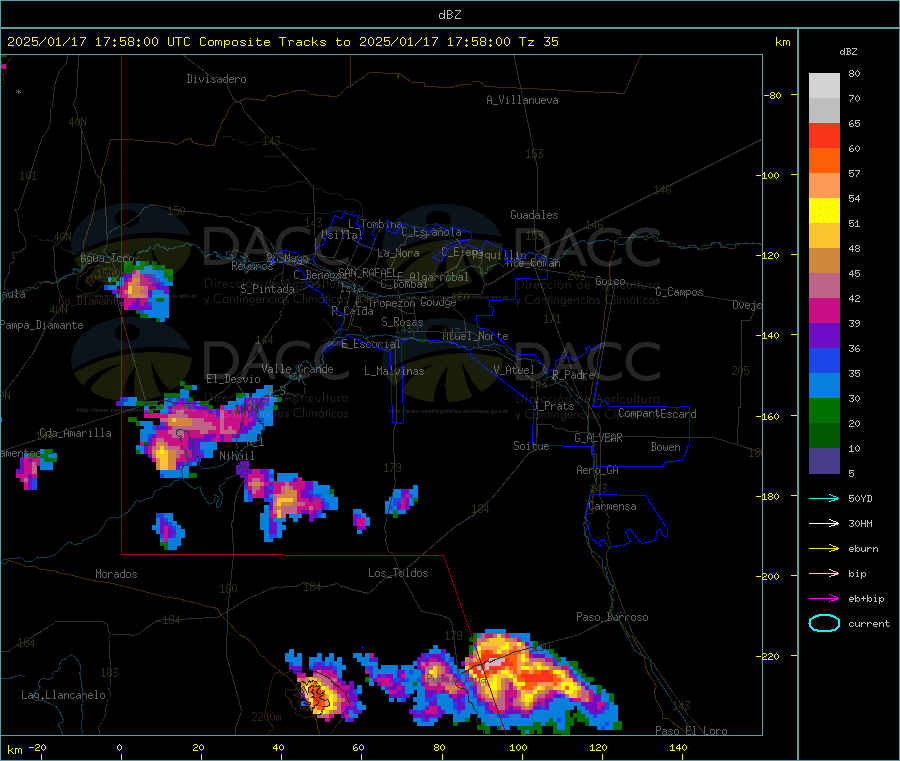Click the Aero_GH map label
The width and height of the screenshot is (900, 761).
(x=597, y=470)
